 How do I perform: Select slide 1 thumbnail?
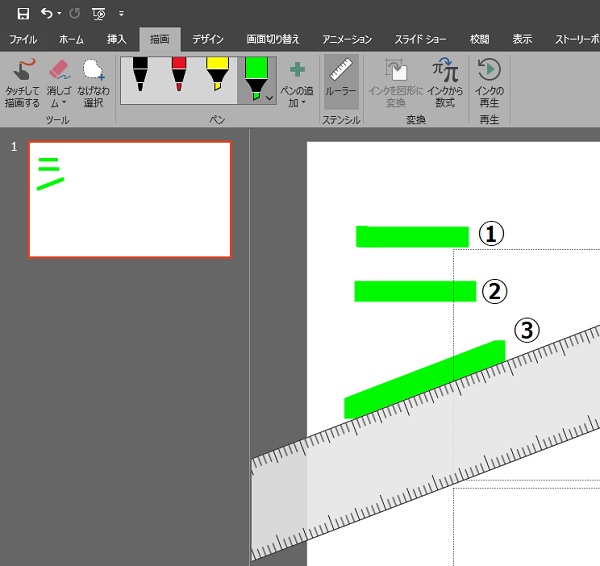point(130,199)
